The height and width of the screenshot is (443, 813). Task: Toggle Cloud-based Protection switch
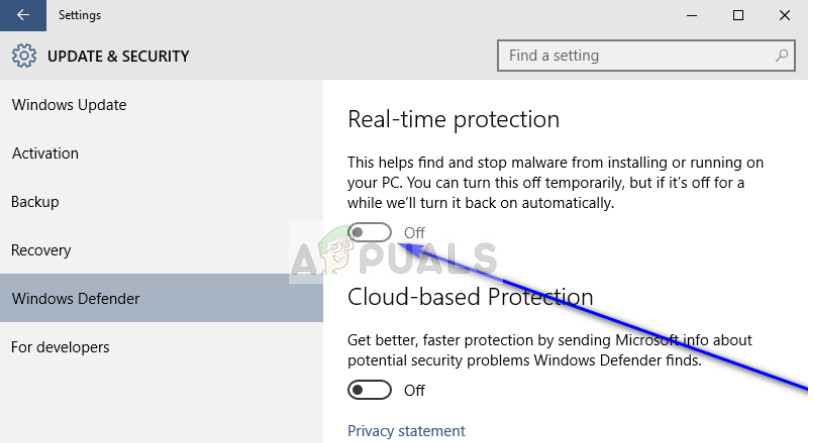tap(369, 390)
